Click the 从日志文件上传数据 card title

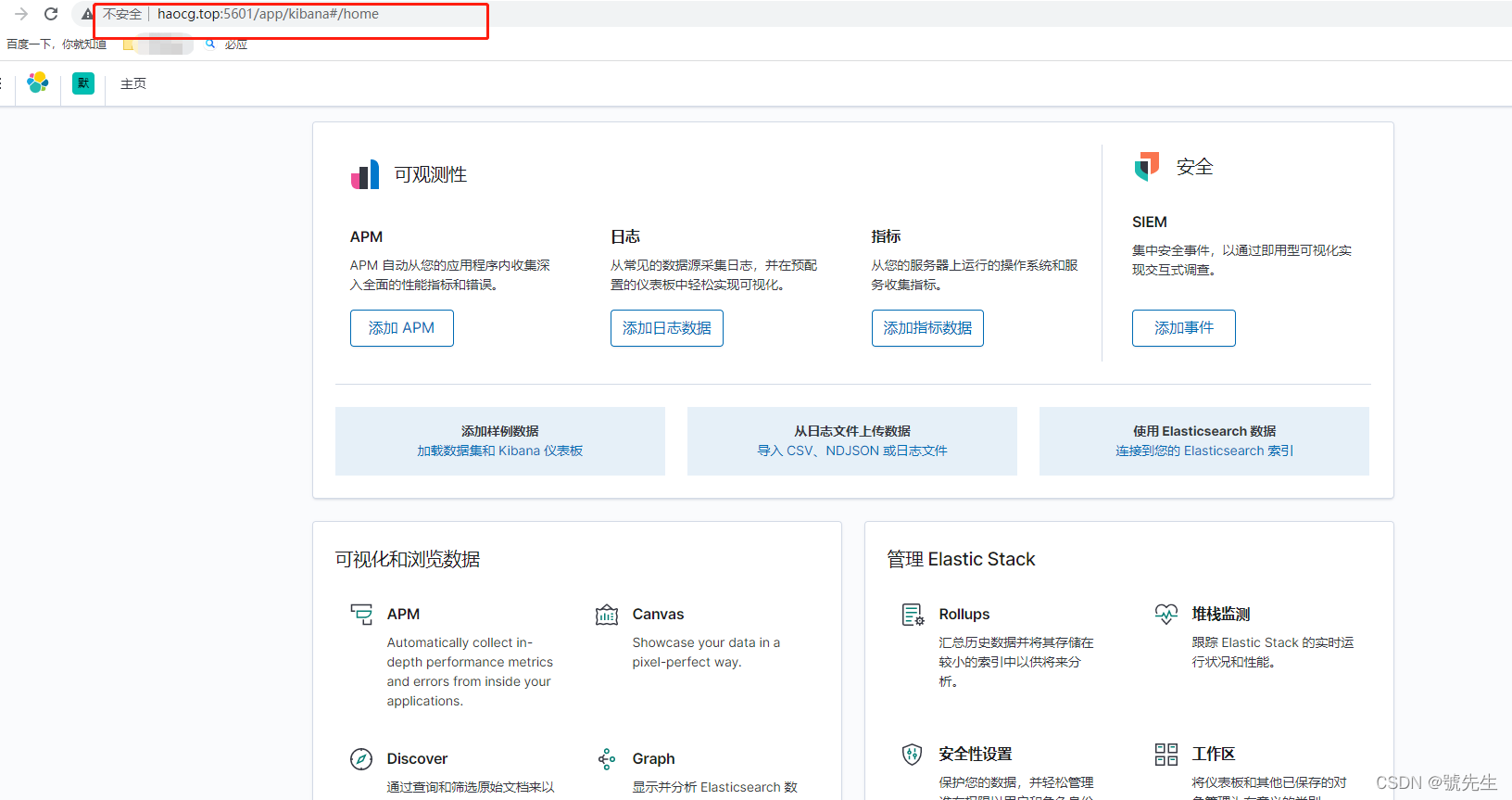[x=852, y=431]
